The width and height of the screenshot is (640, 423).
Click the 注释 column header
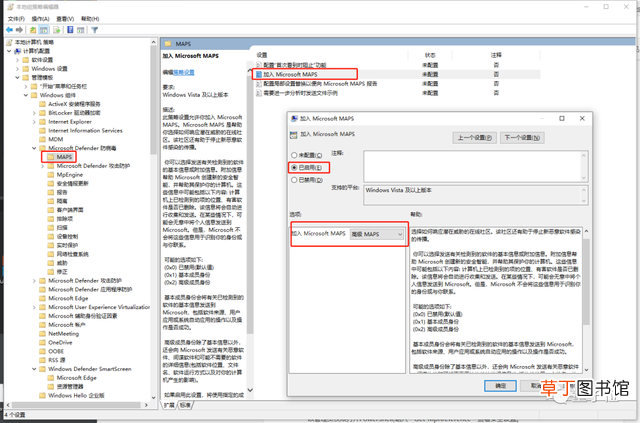496,55
